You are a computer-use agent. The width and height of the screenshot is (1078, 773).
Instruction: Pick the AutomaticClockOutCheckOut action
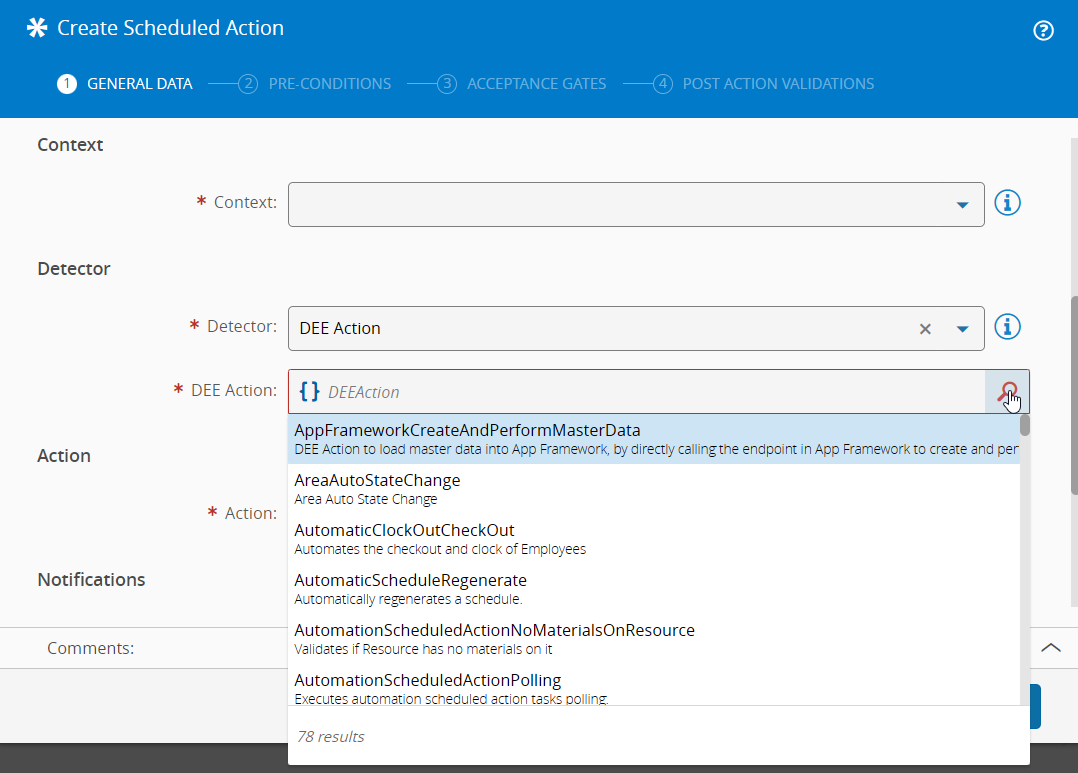click(404, 531)
